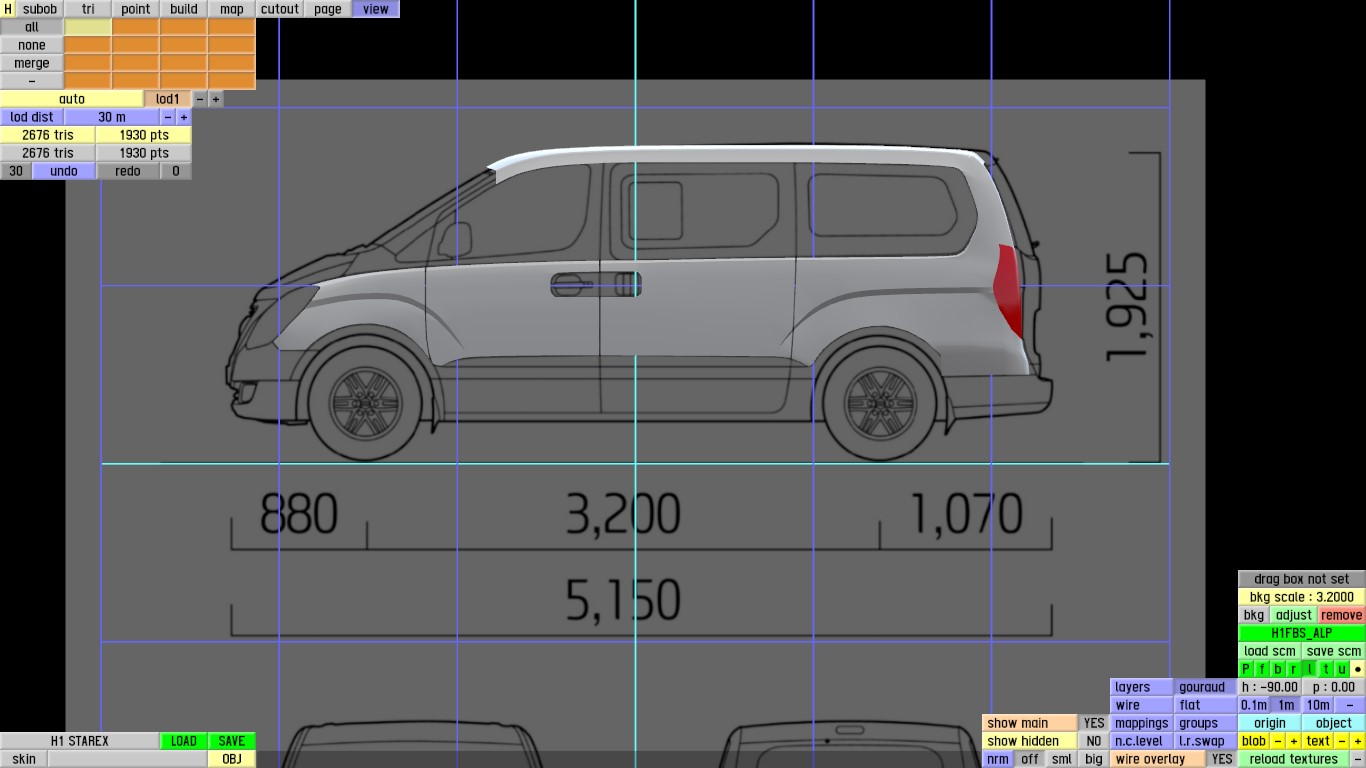Click the H1FBS_ALP background name
This screenshot has height=768, width=1366.
coord(1302,633)
